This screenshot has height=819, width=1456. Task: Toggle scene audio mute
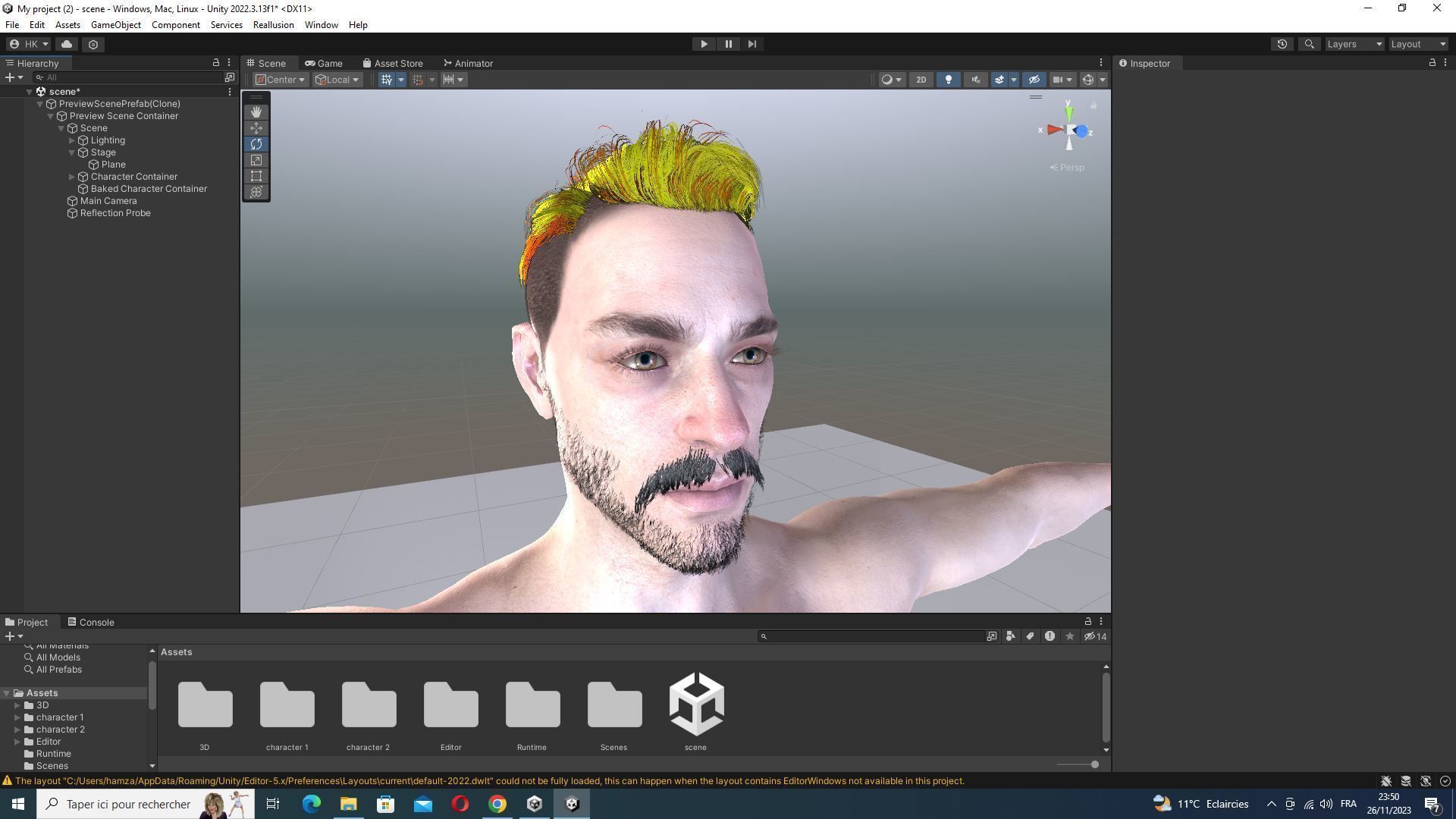(975, 80)
